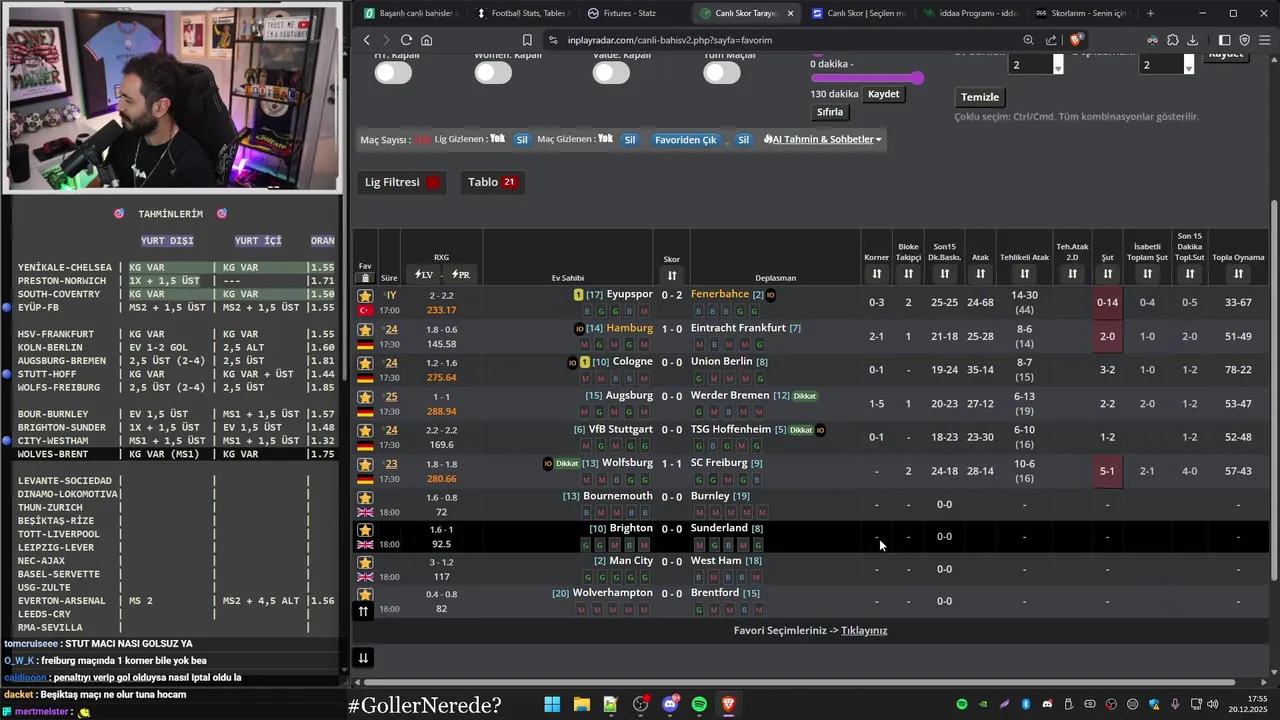This screenshot has height=720, width=1280.
Task: Expand AI Tahmin & Sohbetler dropdown
Action: point(822,140)
